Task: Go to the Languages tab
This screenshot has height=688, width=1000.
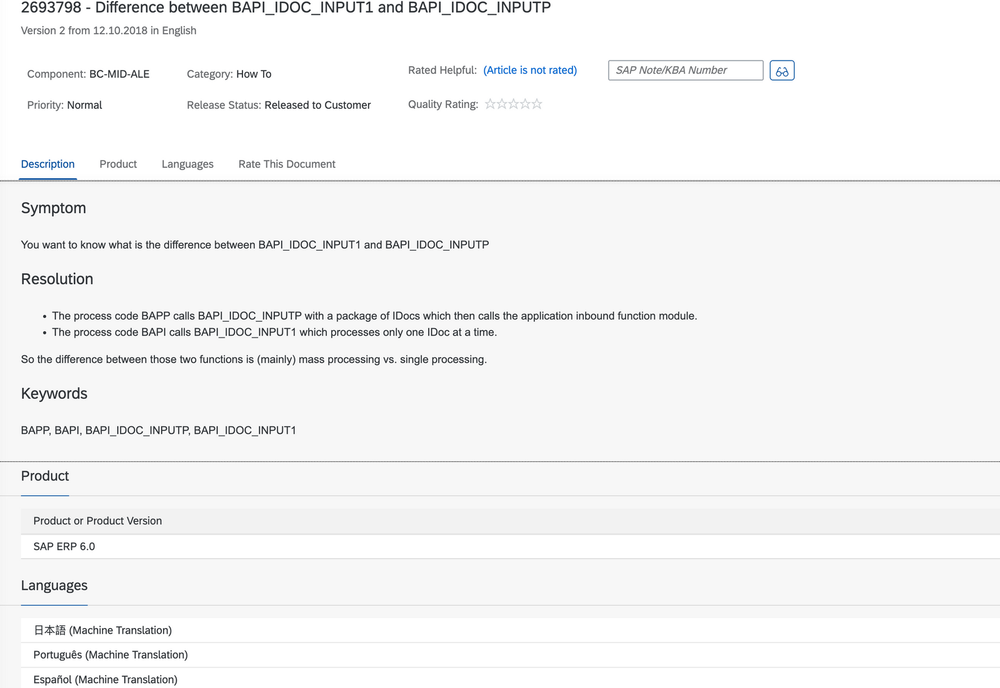Action: pyautogui.click(x=187, y=164)
